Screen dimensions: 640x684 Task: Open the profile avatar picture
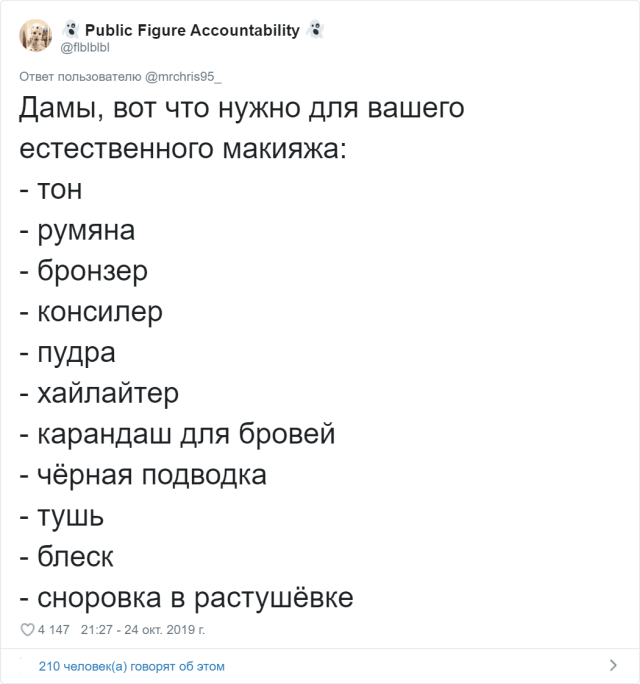click(36, 35)
